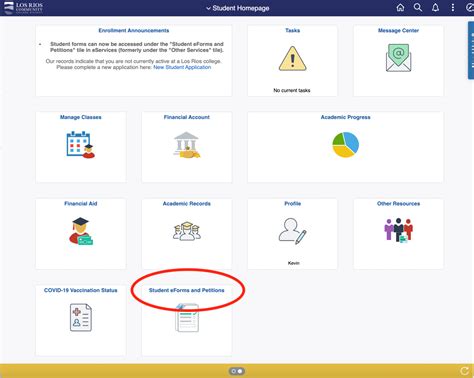This screenshot has width=474, height=378.
Task: Click the Academic Records title
Action: 187,203
